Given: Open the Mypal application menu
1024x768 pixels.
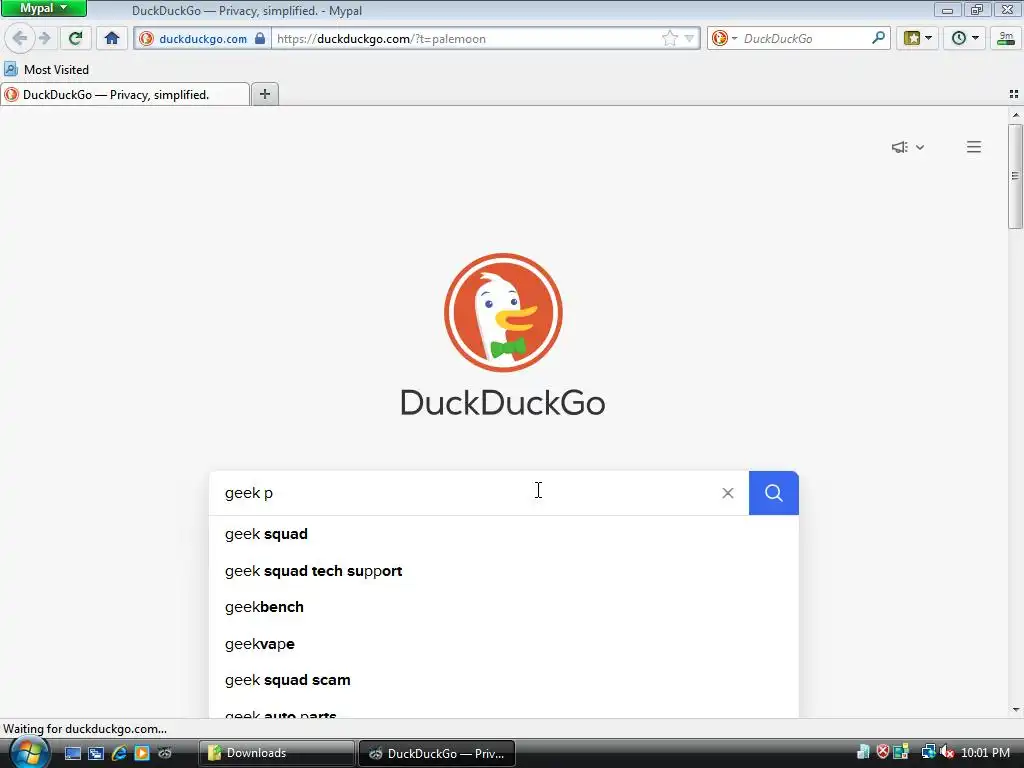Looking at the screenshot, I should tap(43, 8).
